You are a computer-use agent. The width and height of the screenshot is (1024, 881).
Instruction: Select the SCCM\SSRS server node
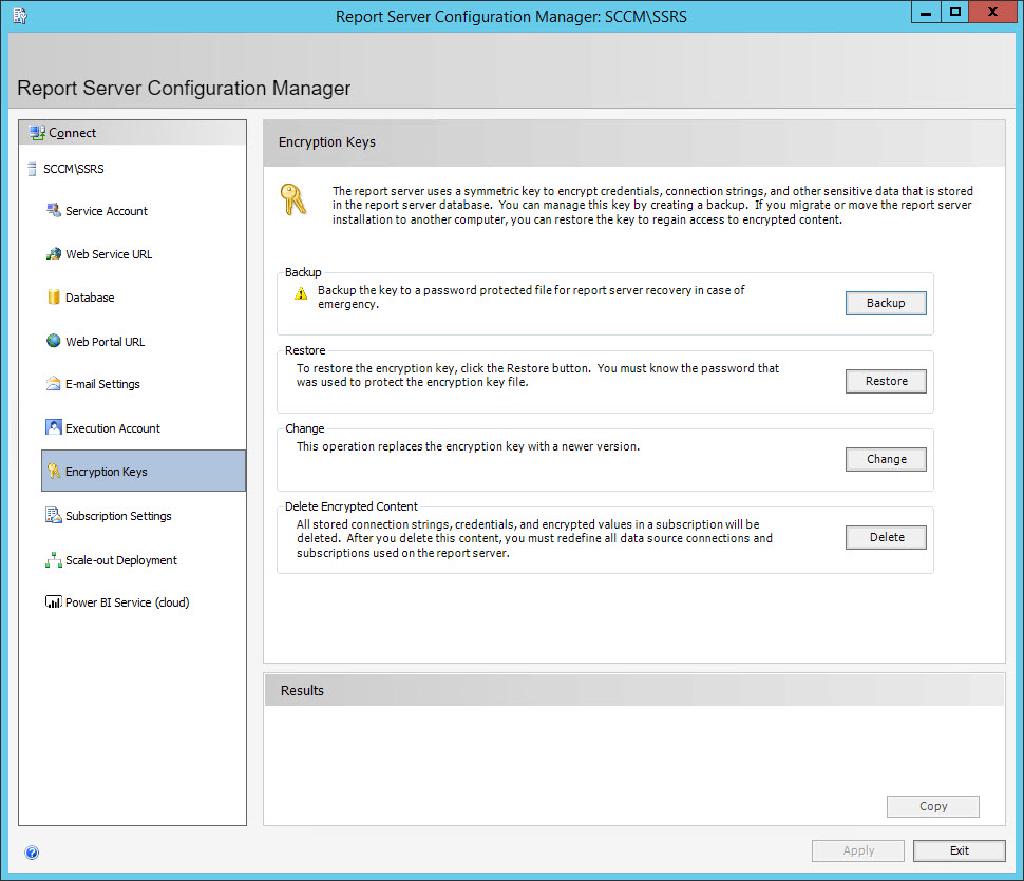[72, 168]
